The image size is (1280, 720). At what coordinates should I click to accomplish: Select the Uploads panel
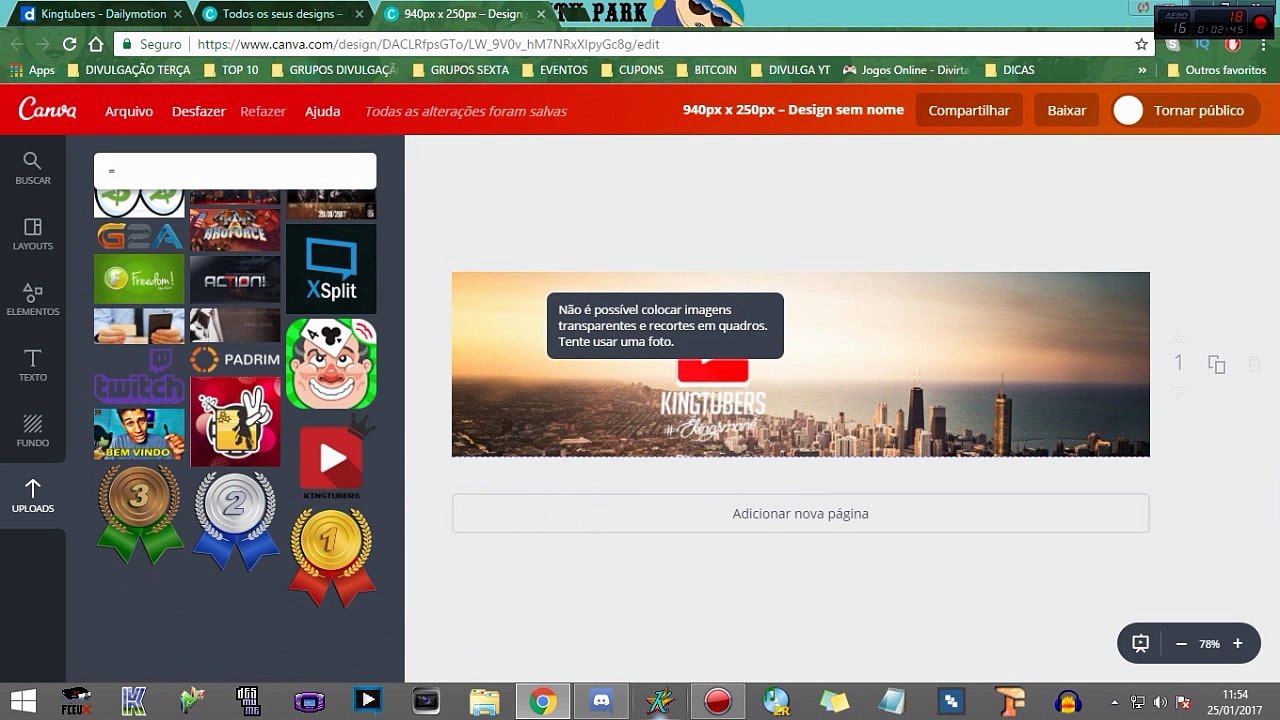(x=32, y=496)
